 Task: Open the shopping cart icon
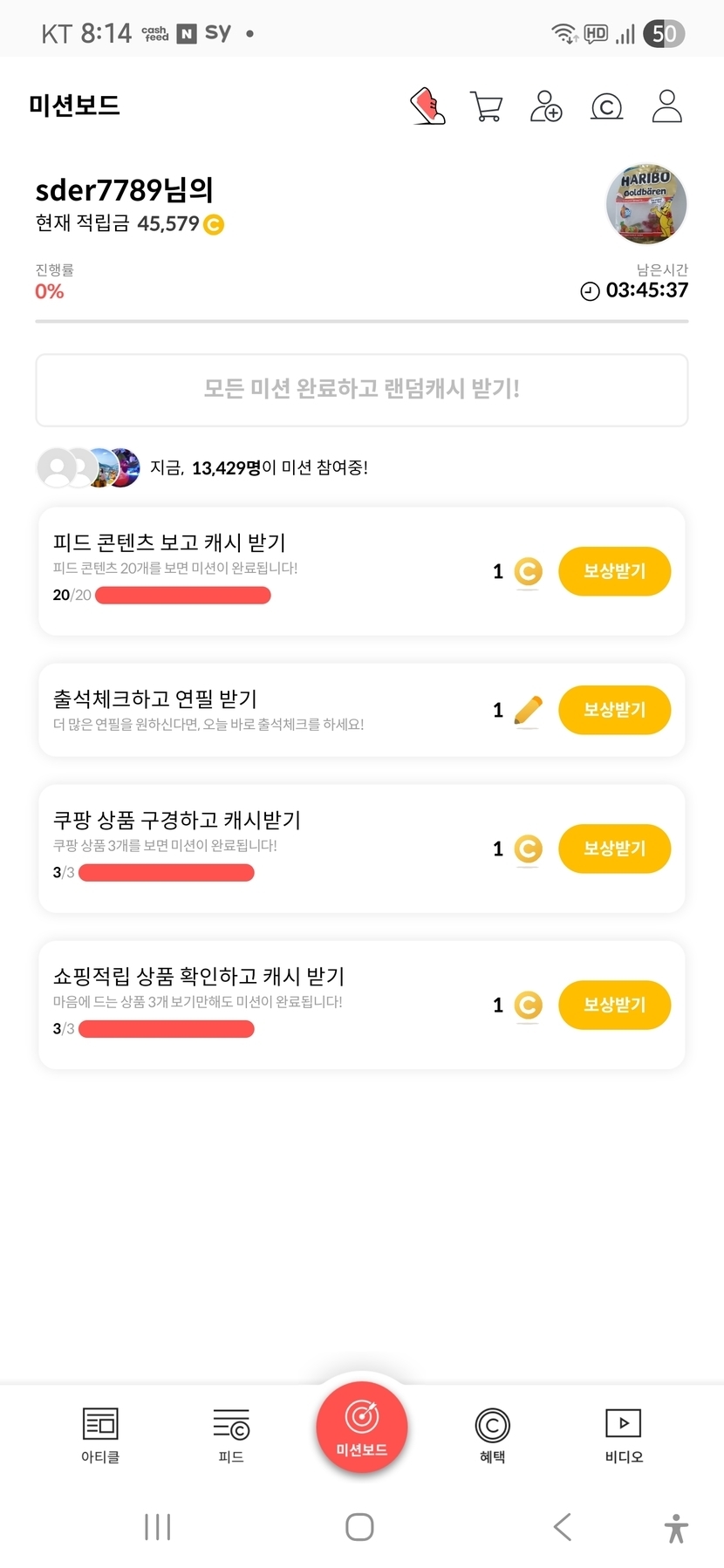tap(486, 106)
